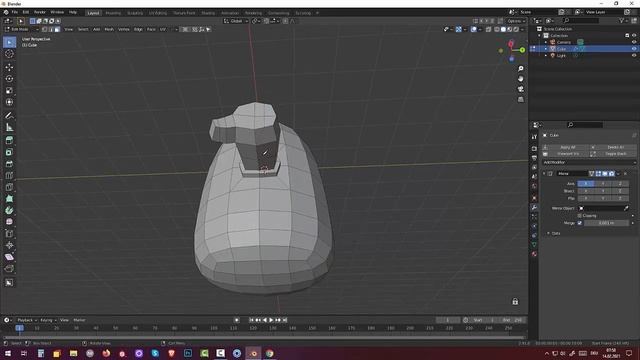640x360 pixels.
Task: Select the Edge Slide tool
Action: coord(9,233)
